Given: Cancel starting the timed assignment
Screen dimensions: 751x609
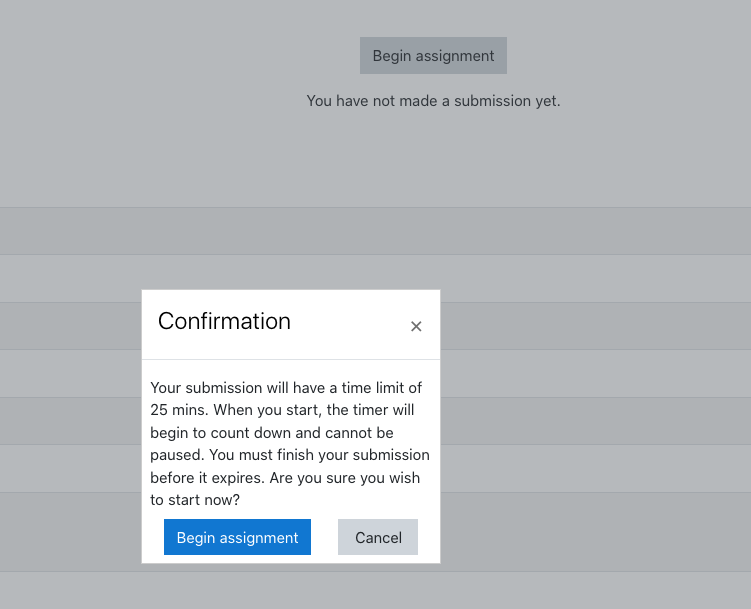Looking at the screenshot, I should point(378,537).
